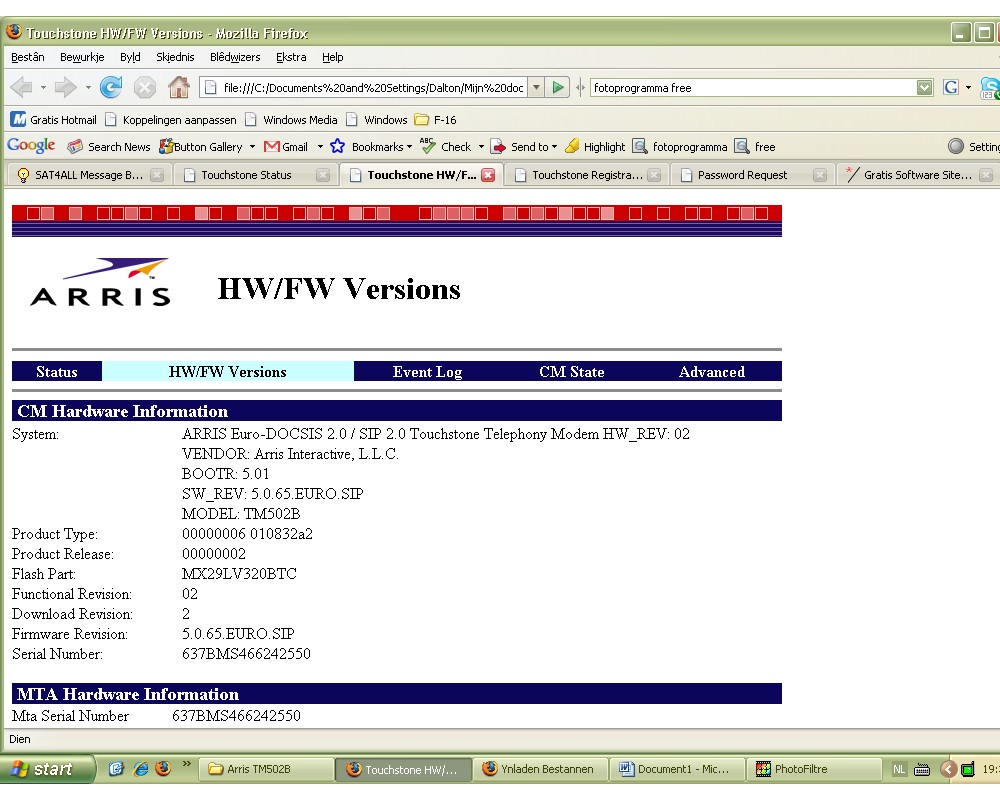This screenshot has width=1000, height=800.
Task: Select the HW/FW Versions navigation item
Action: [228, 371]
